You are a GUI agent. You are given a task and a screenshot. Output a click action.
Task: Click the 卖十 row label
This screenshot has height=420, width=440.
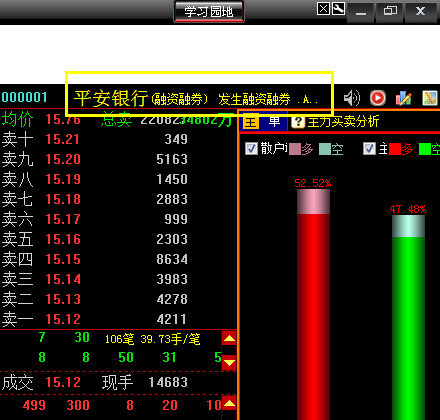tap(17, 139)
